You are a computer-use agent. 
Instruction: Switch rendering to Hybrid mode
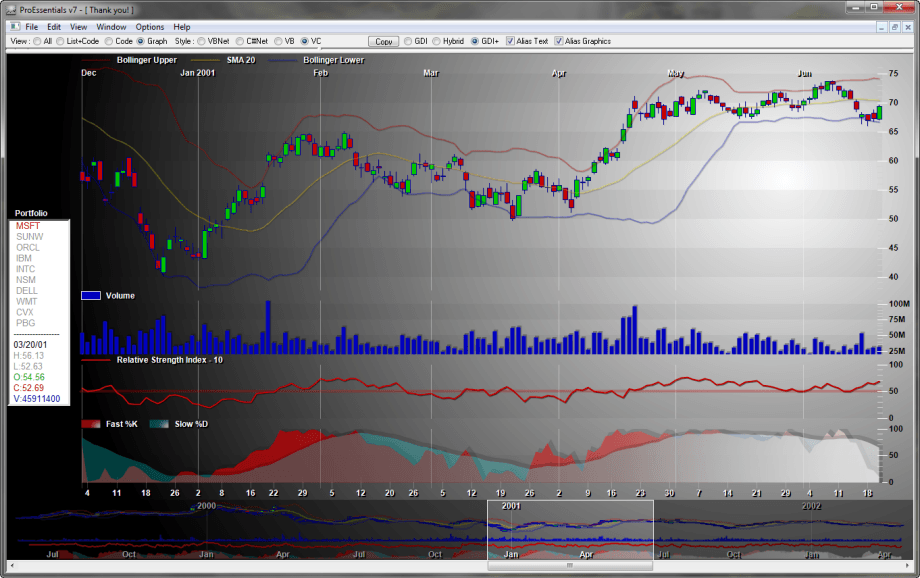[x=437, y=42]
